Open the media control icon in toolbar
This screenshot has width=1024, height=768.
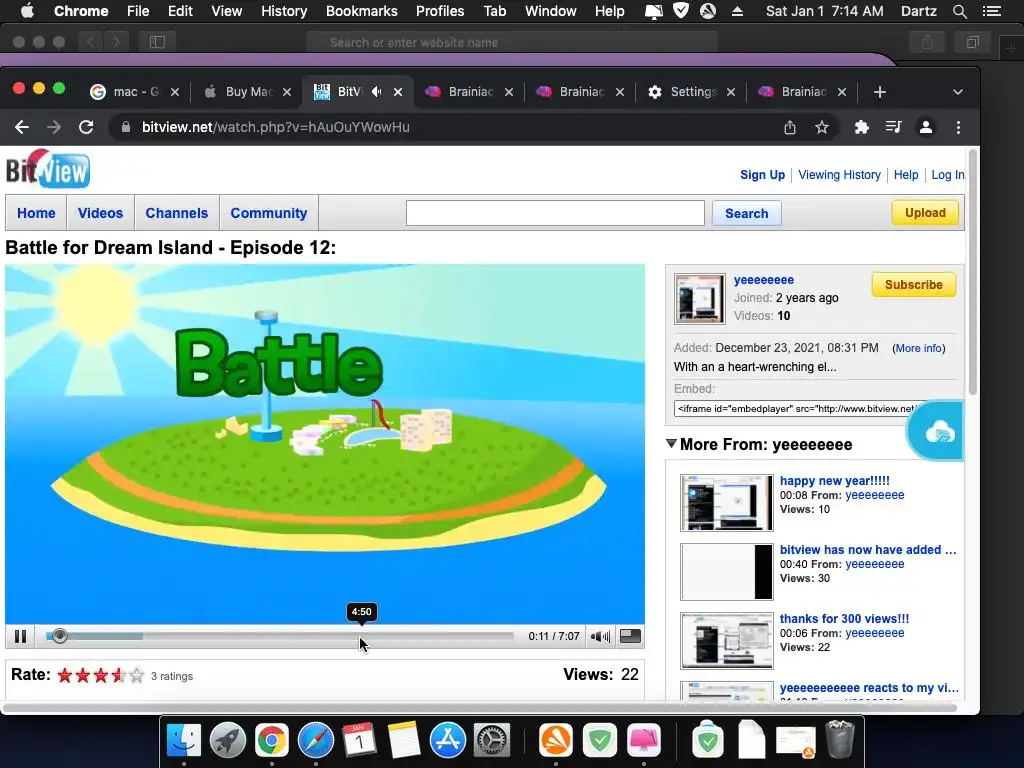[893, 127]
